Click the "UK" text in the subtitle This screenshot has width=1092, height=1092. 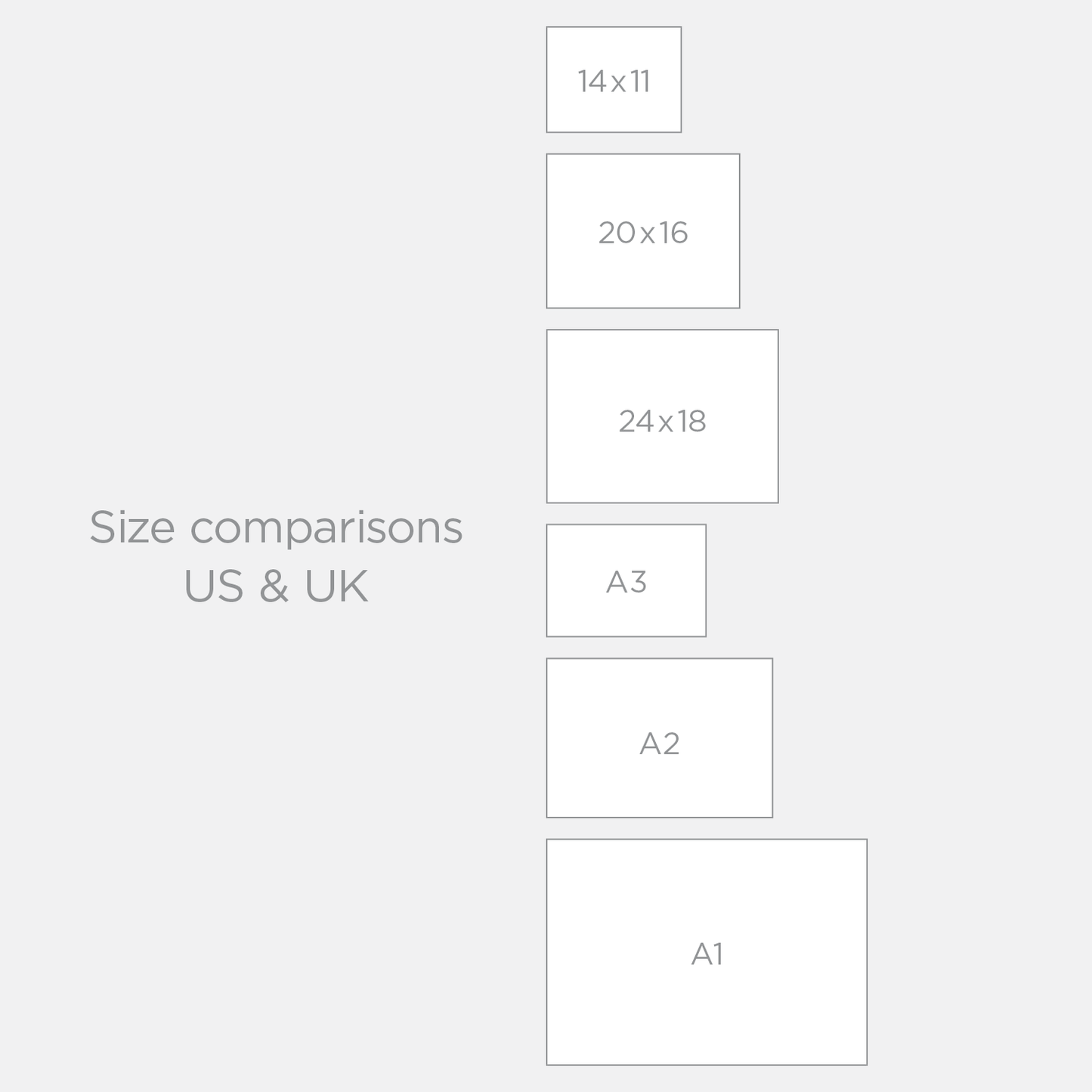336,586
